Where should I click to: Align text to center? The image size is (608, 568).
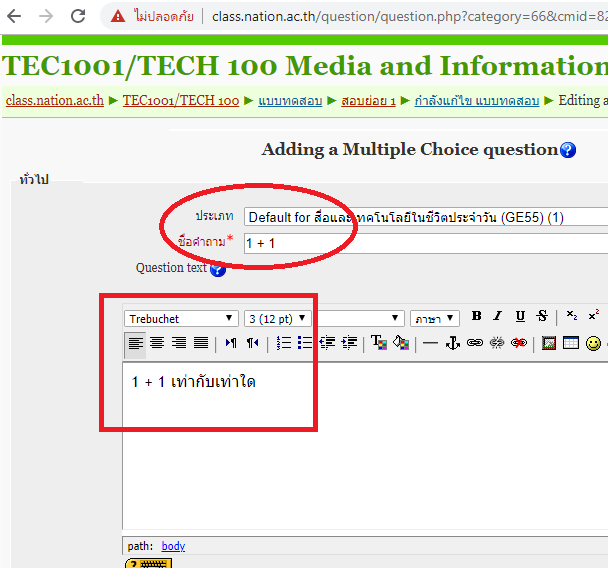(157, 343)
